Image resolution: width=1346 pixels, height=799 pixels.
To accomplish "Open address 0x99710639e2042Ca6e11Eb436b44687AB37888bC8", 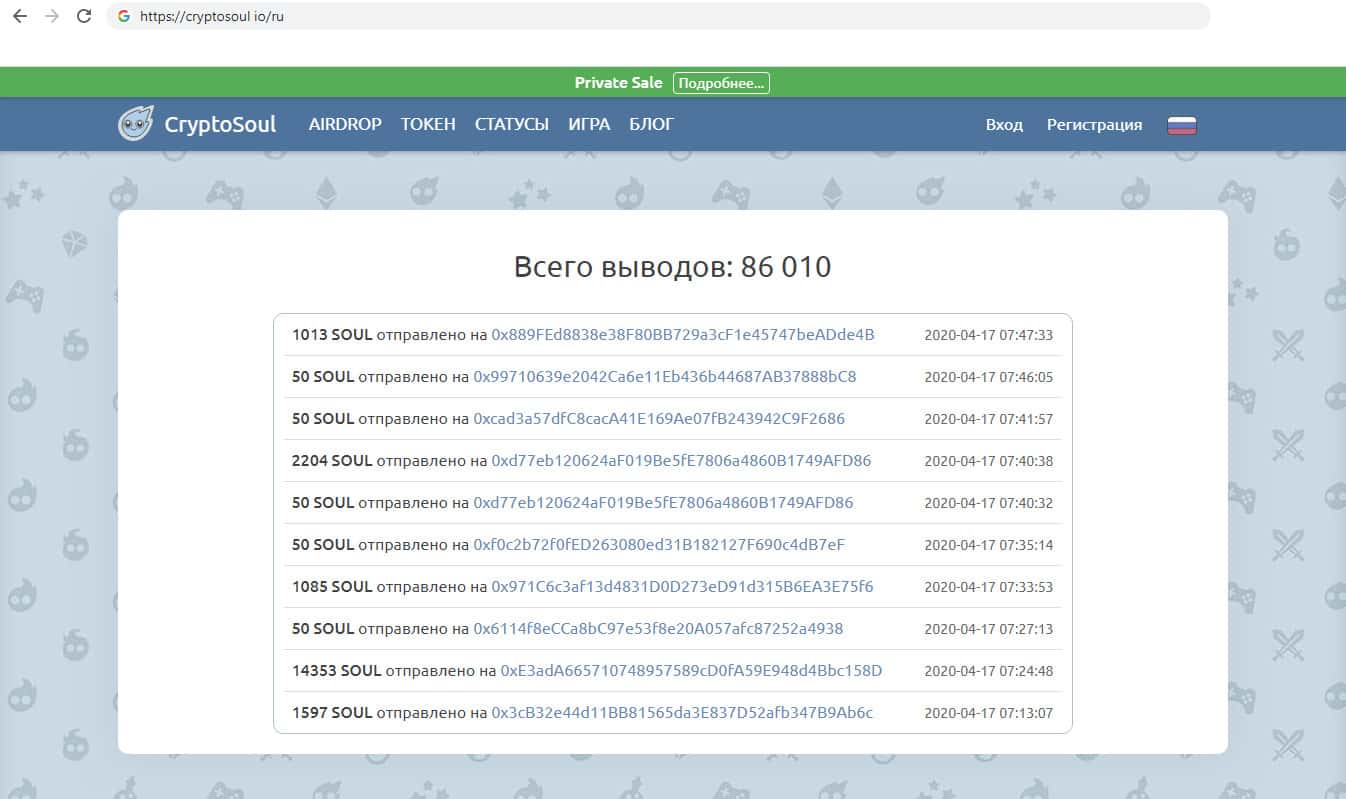I will click(665, 377).
